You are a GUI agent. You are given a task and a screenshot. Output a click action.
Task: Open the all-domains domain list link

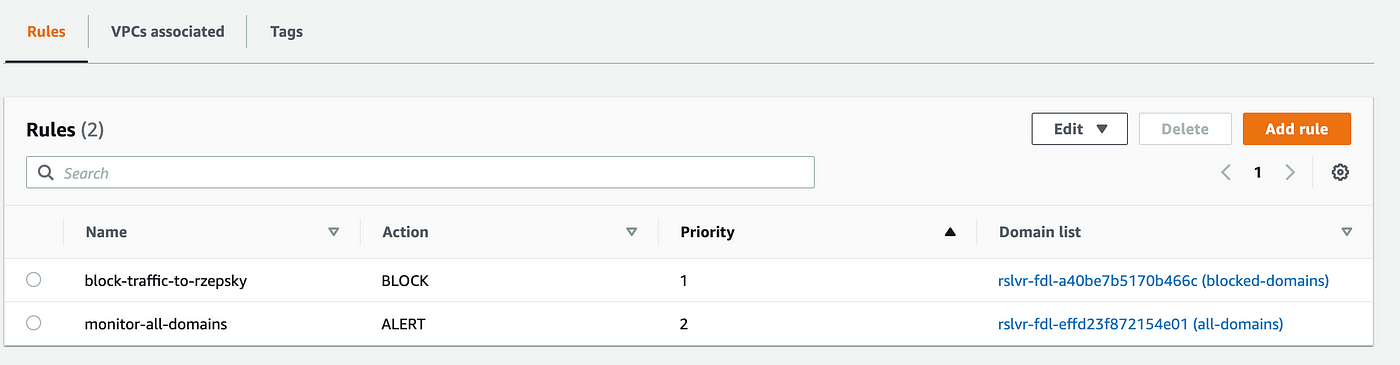click(1141, 324)
